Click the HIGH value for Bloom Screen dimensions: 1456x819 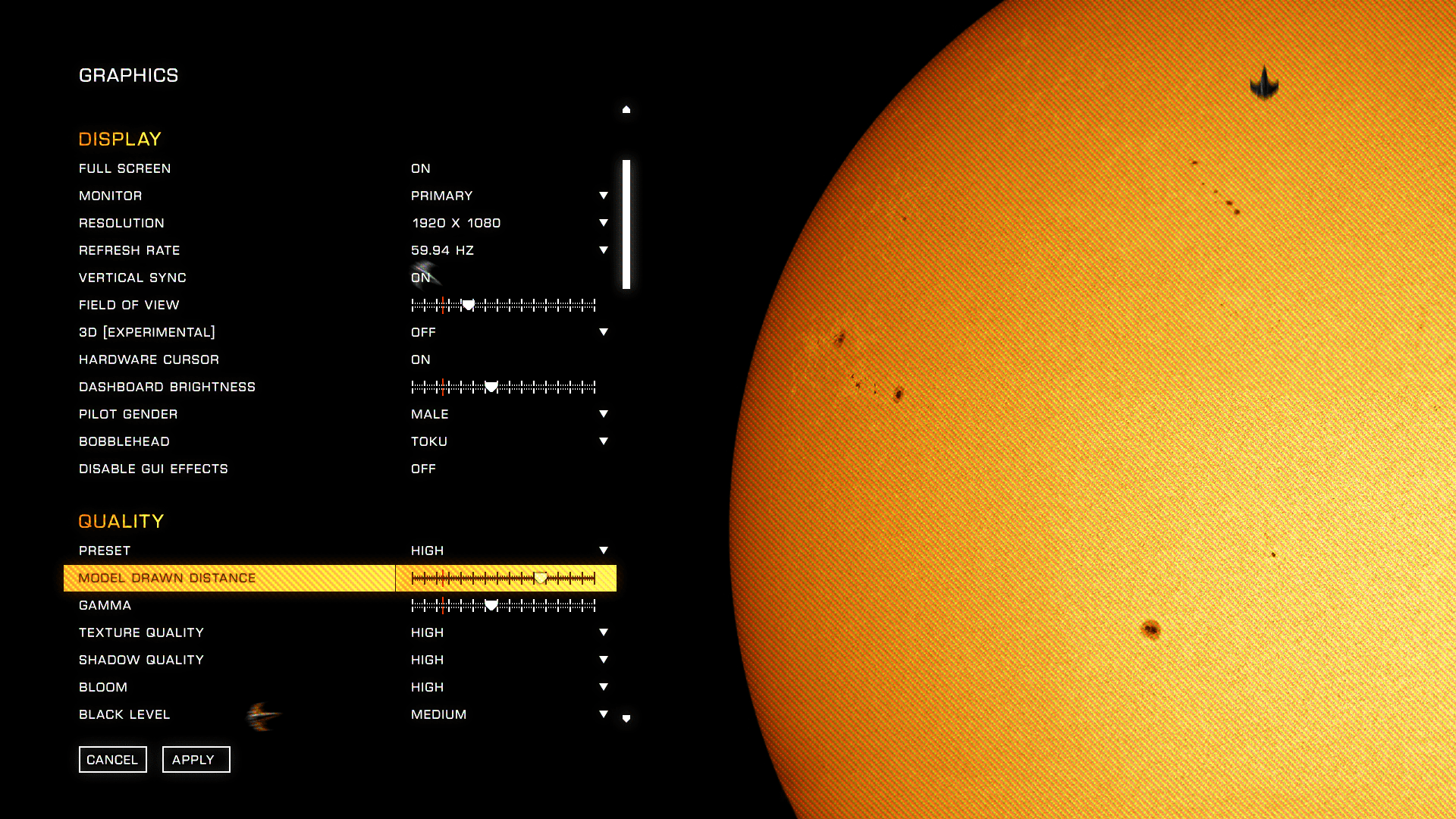428,687
